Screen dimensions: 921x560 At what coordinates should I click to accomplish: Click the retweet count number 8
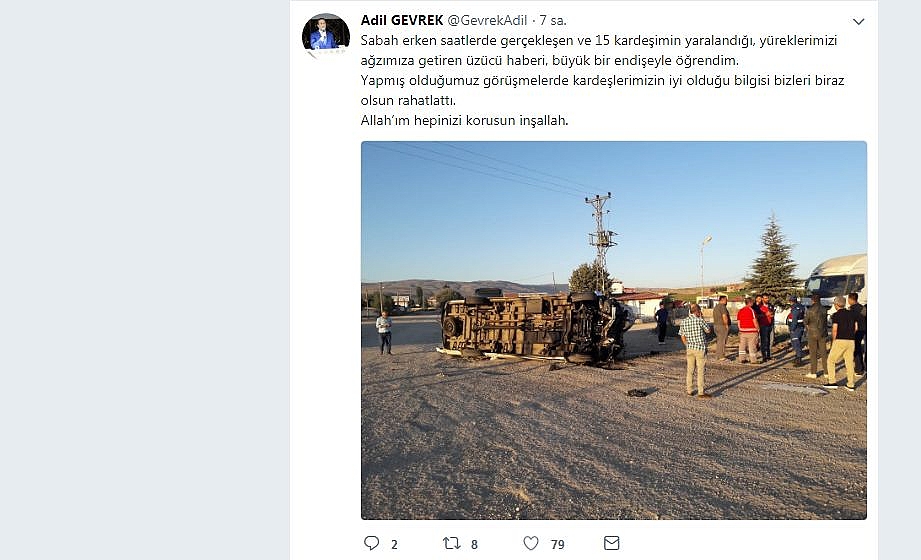point(474,545)
